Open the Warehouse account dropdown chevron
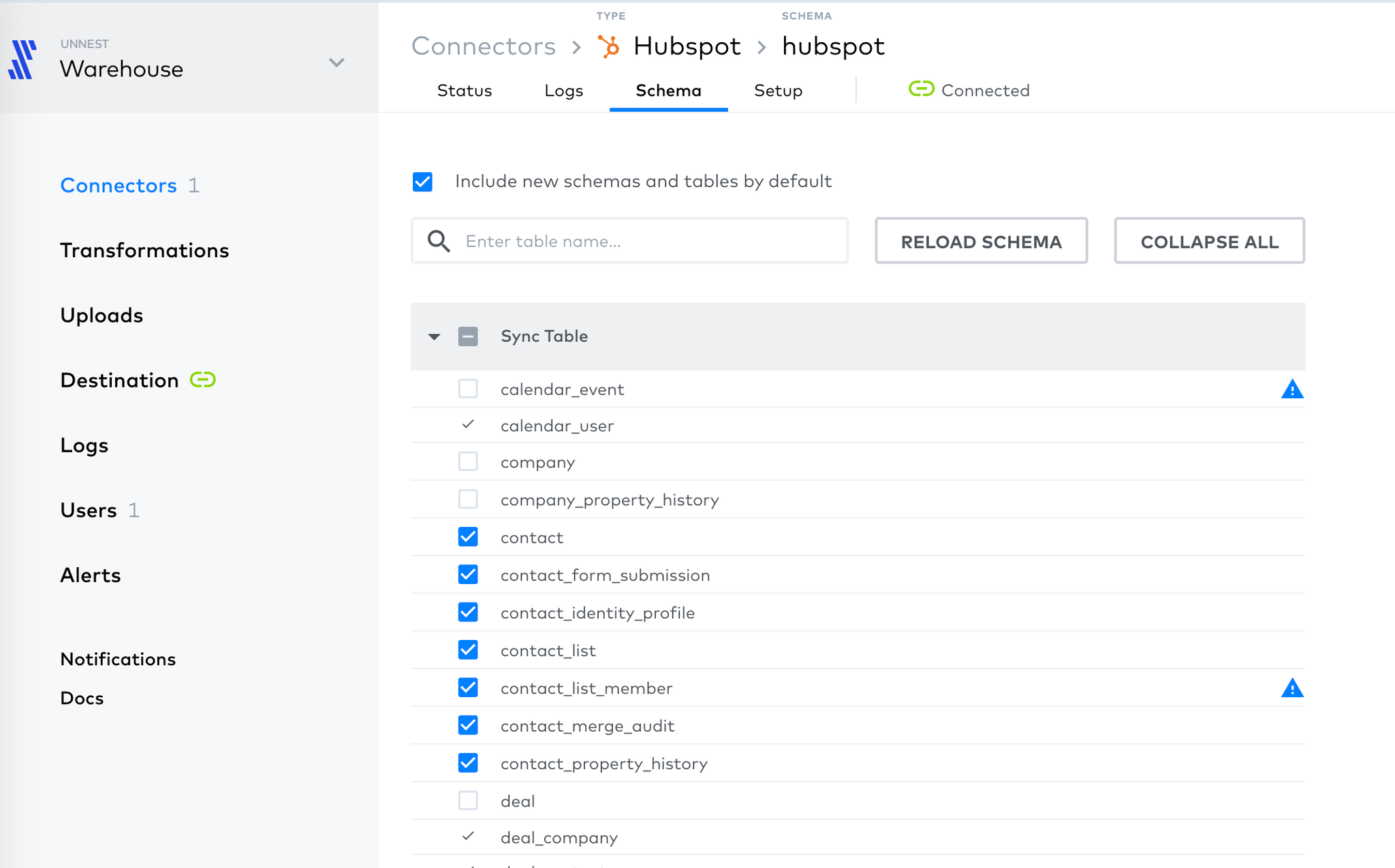This screenshot has width=1395, height=868. [336, 63]
